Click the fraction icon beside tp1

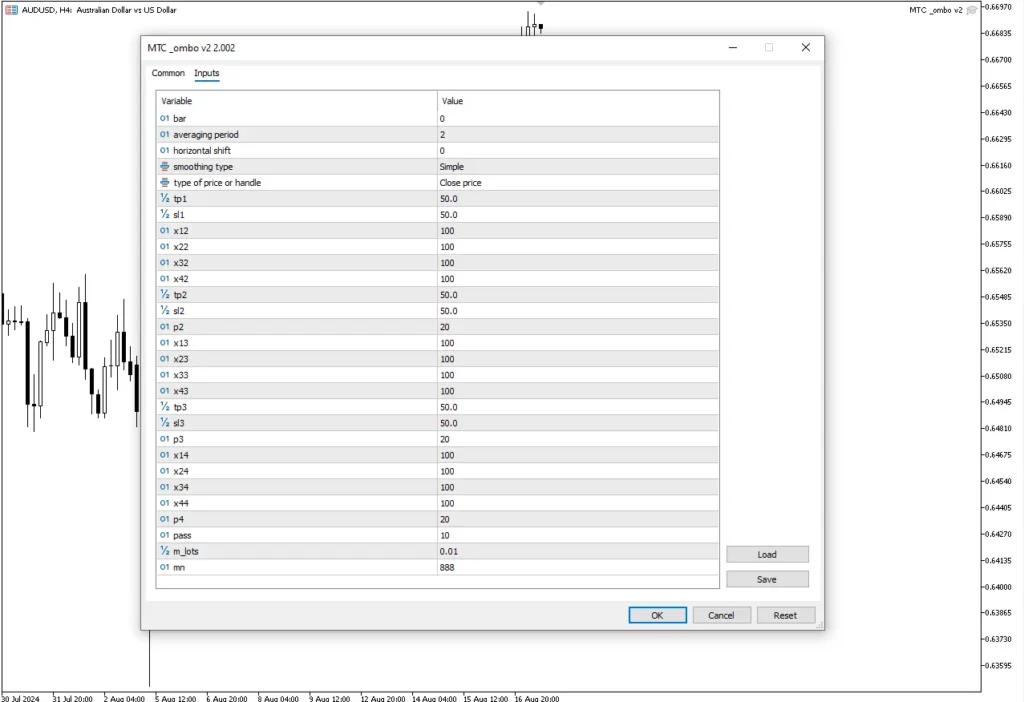165,199
